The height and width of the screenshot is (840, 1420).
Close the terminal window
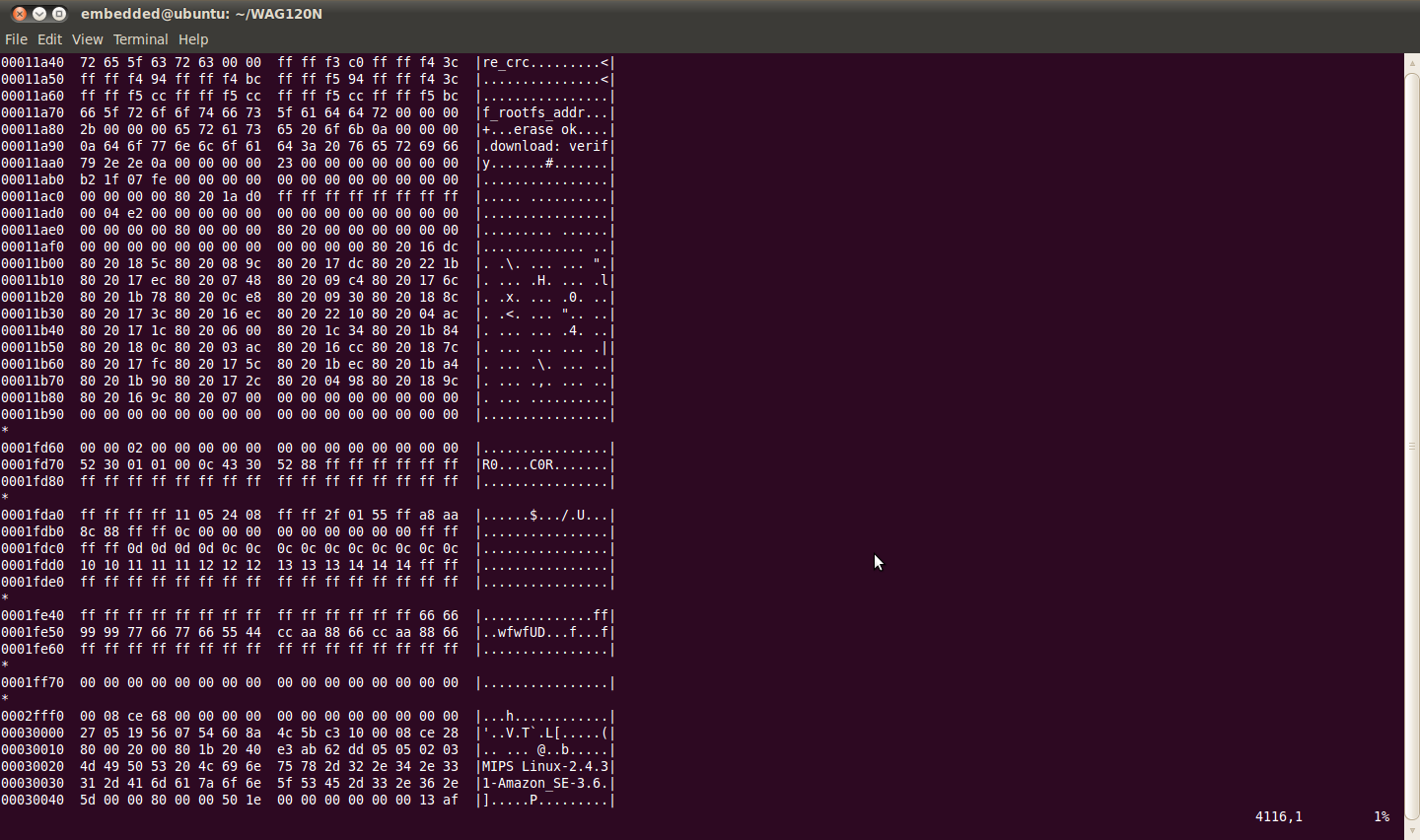coord(20,14)
